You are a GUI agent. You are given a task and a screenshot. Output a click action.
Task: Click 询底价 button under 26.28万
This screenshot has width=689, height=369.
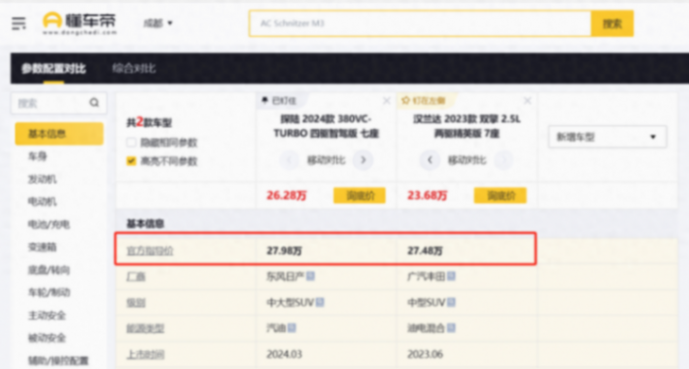point(359,195)
